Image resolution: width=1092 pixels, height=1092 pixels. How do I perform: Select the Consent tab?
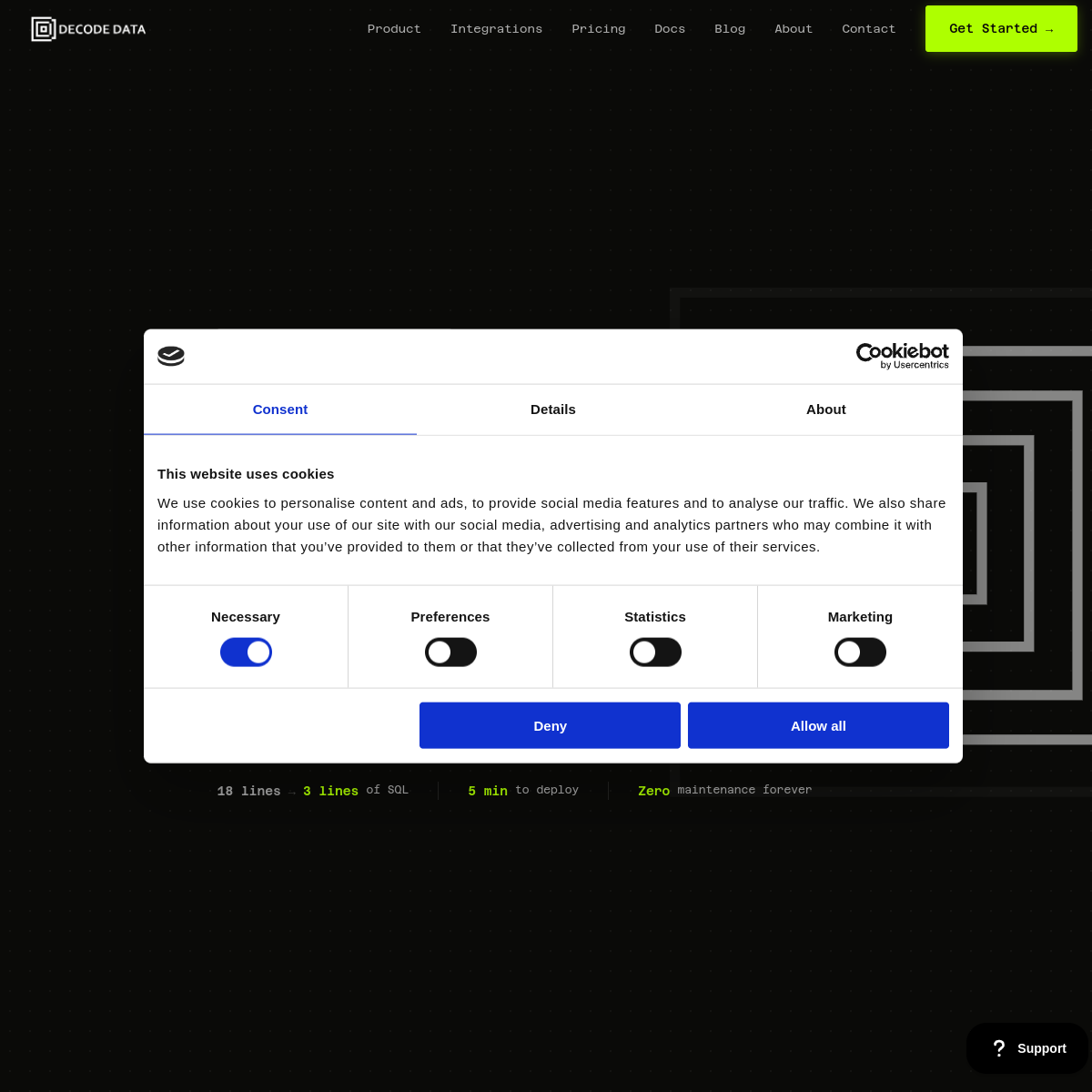280,409
